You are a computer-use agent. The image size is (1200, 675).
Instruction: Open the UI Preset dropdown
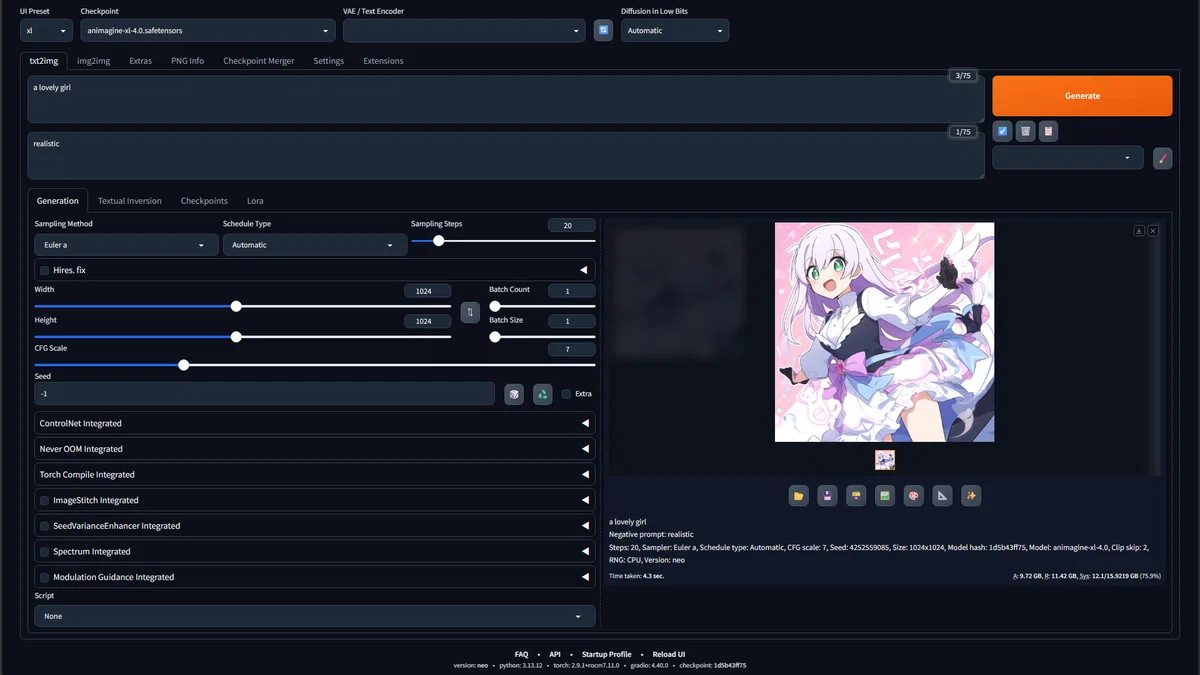pos(46,31)
